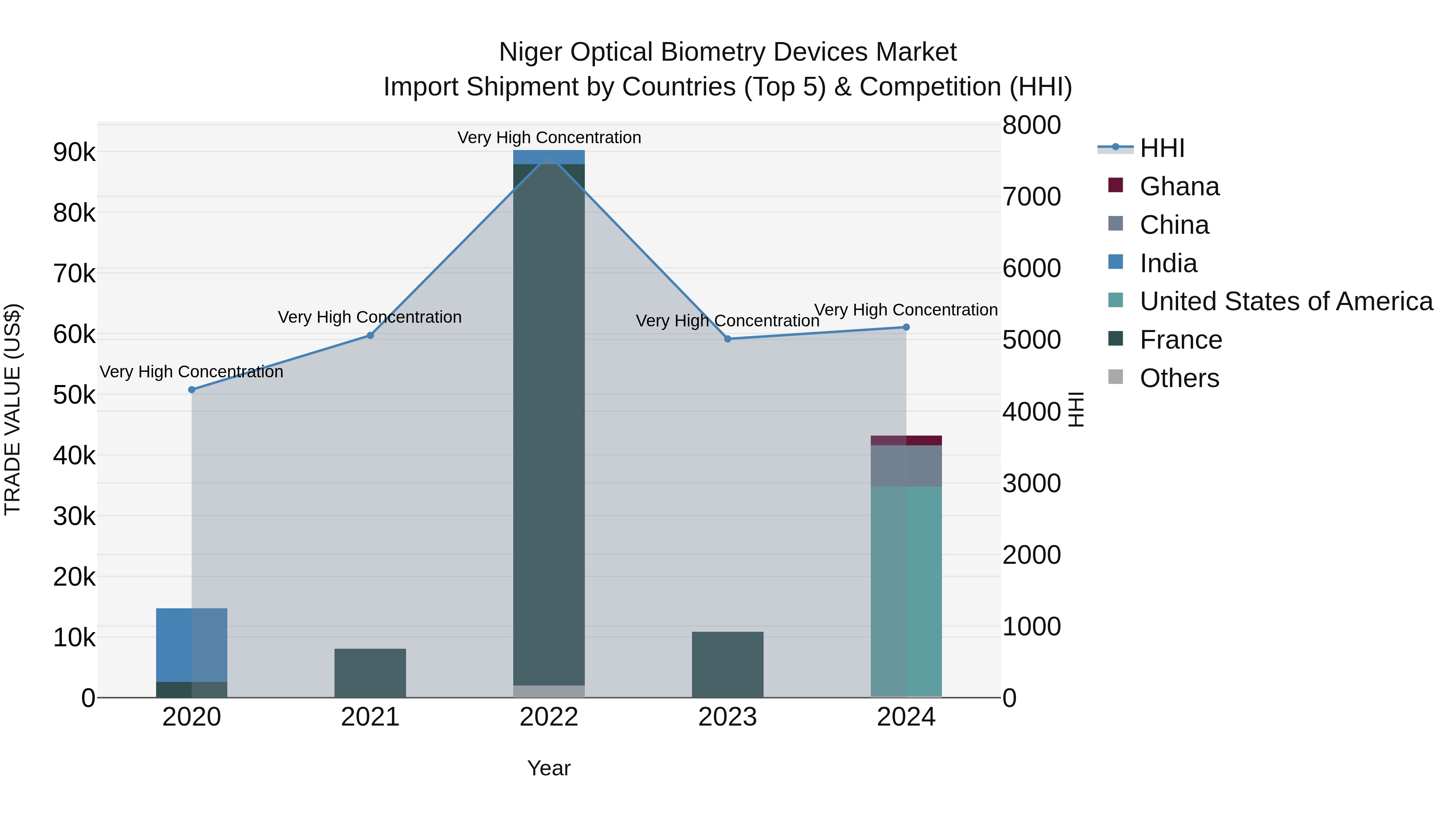Click the 50k left axis tick

[x=74, y=395]
